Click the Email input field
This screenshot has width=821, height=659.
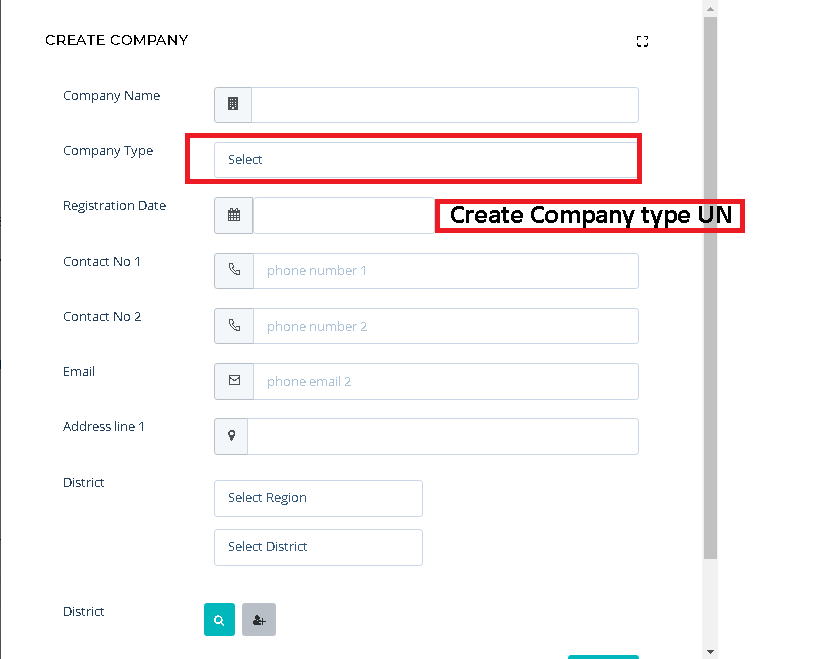[x=446, y=382]
